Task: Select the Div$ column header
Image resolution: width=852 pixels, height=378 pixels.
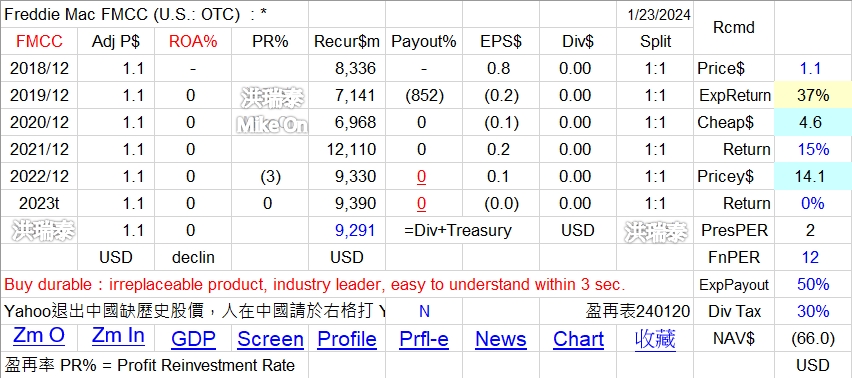Action: (578, 41)
